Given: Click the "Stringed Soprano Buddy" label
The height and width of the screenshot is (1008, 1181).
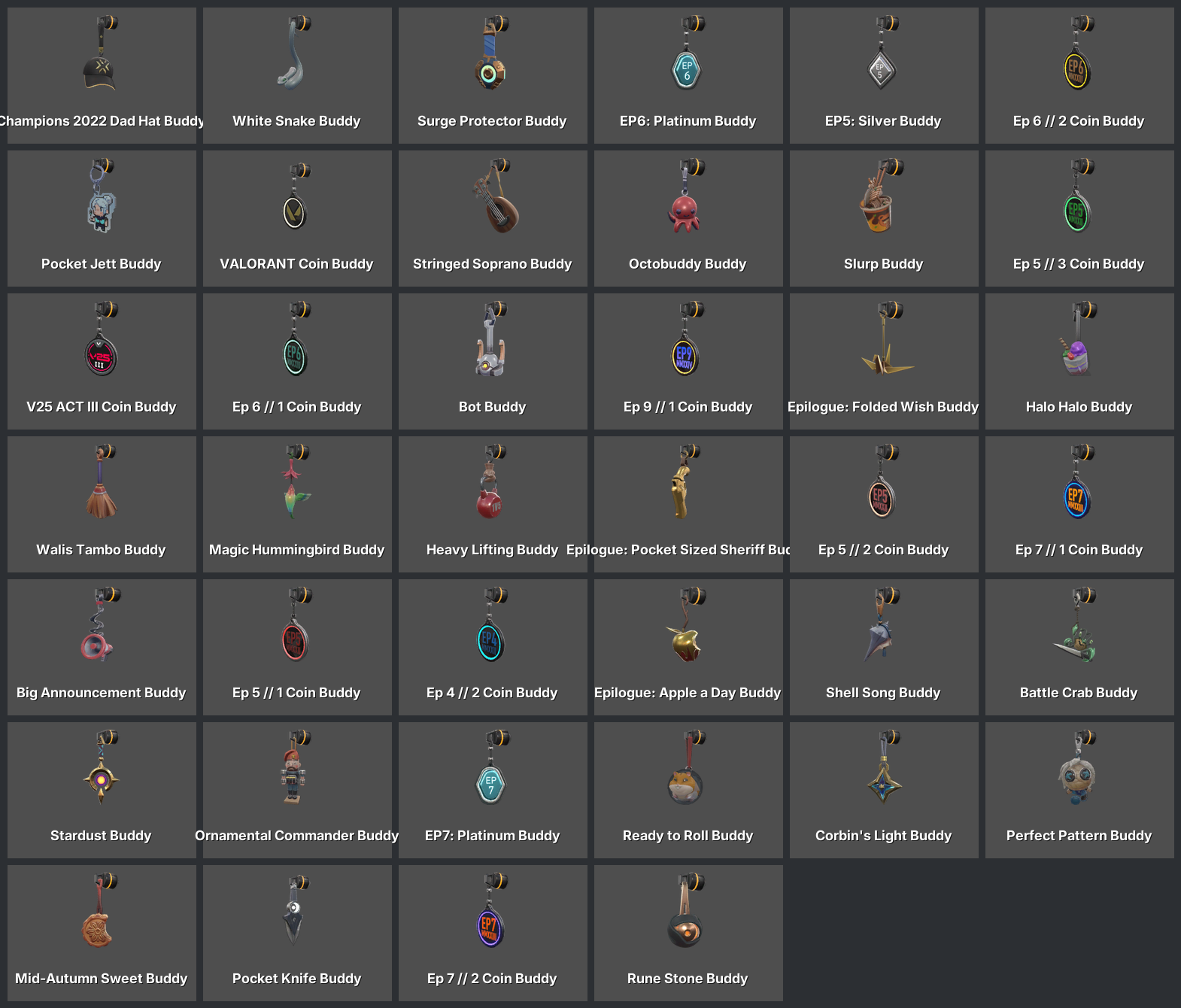Looking at the screenshot, I should tap(492, 264).
